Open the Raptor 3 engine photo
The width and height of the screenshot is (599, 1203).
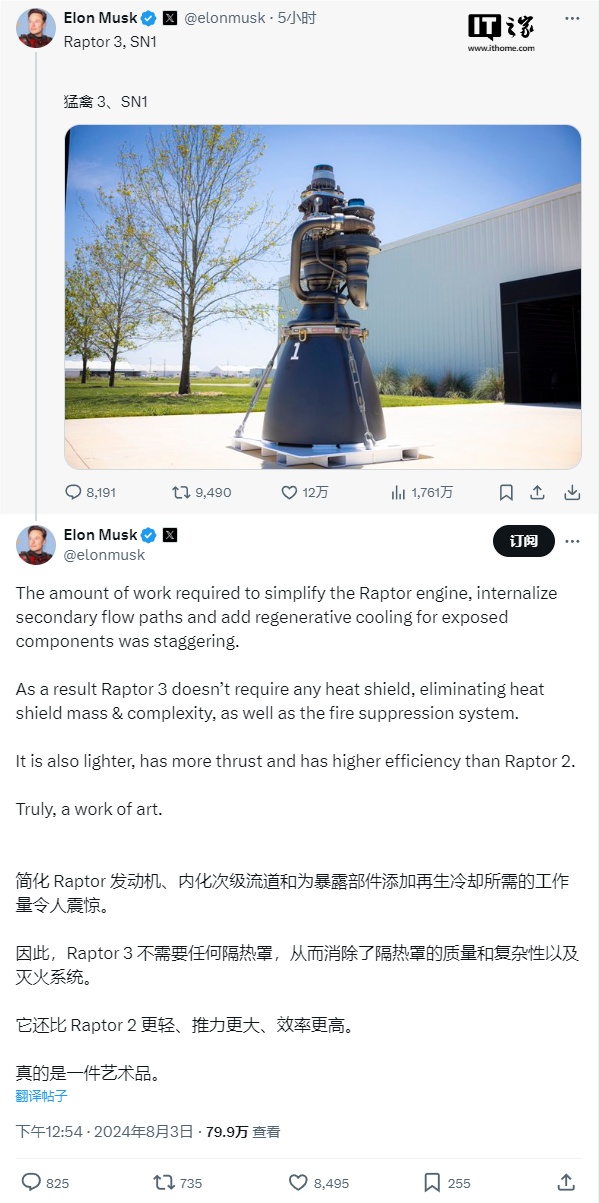322,297
